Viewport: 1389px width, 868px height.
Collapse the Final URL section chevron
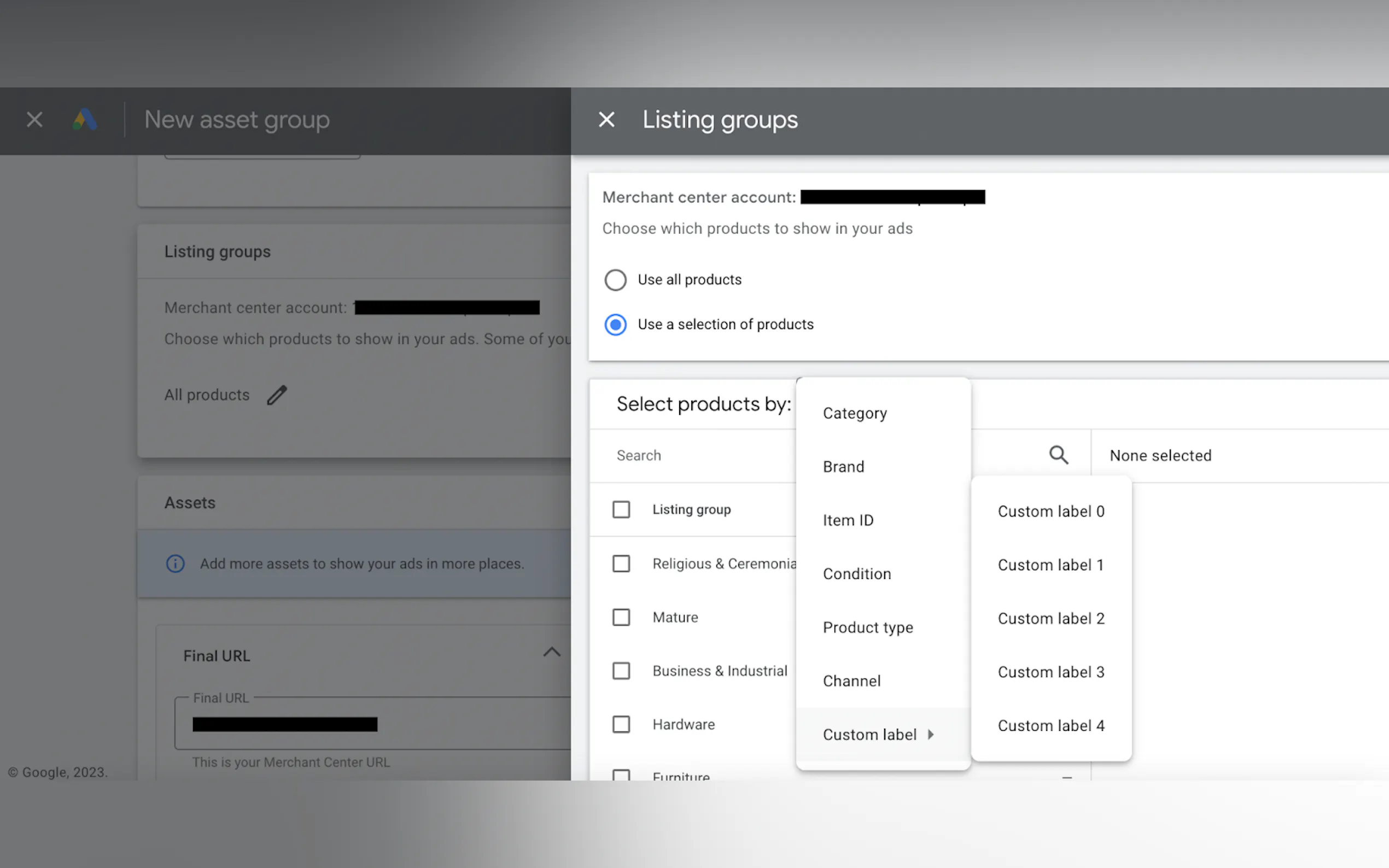tap(551, 652)
